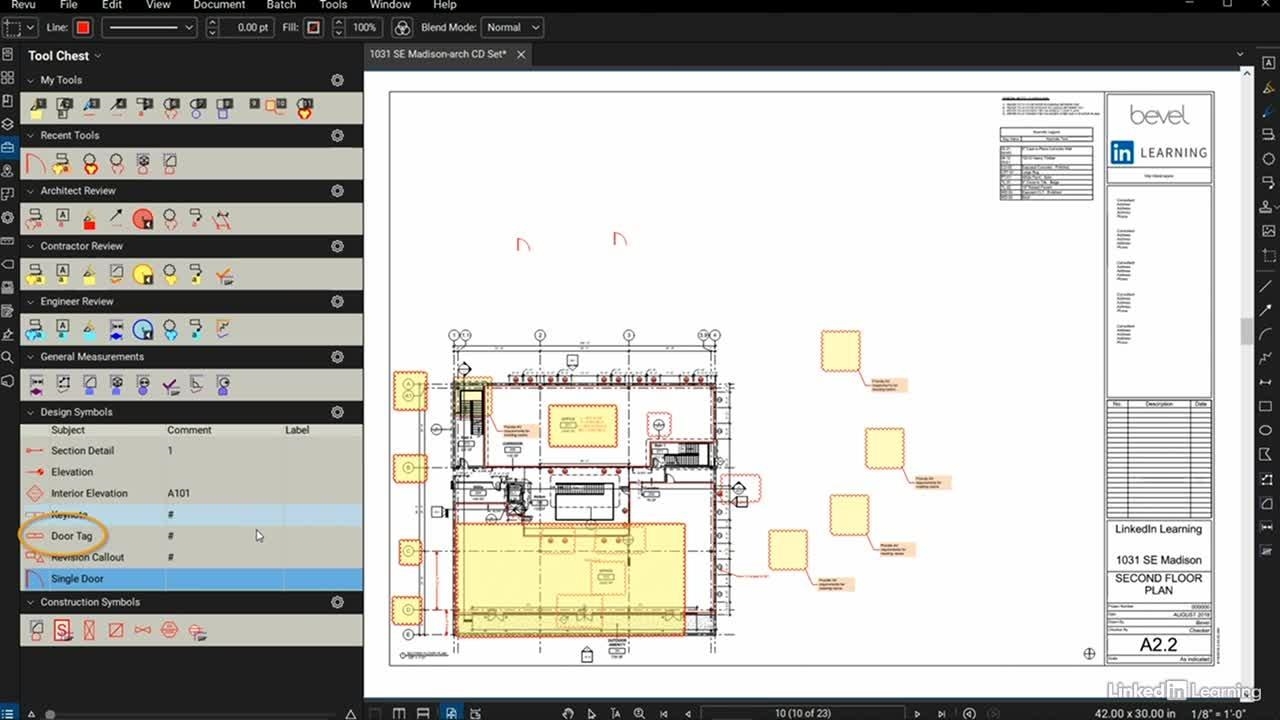Open the line style dropdown
Screen dimensions: 1280x720
coord(149,28)
